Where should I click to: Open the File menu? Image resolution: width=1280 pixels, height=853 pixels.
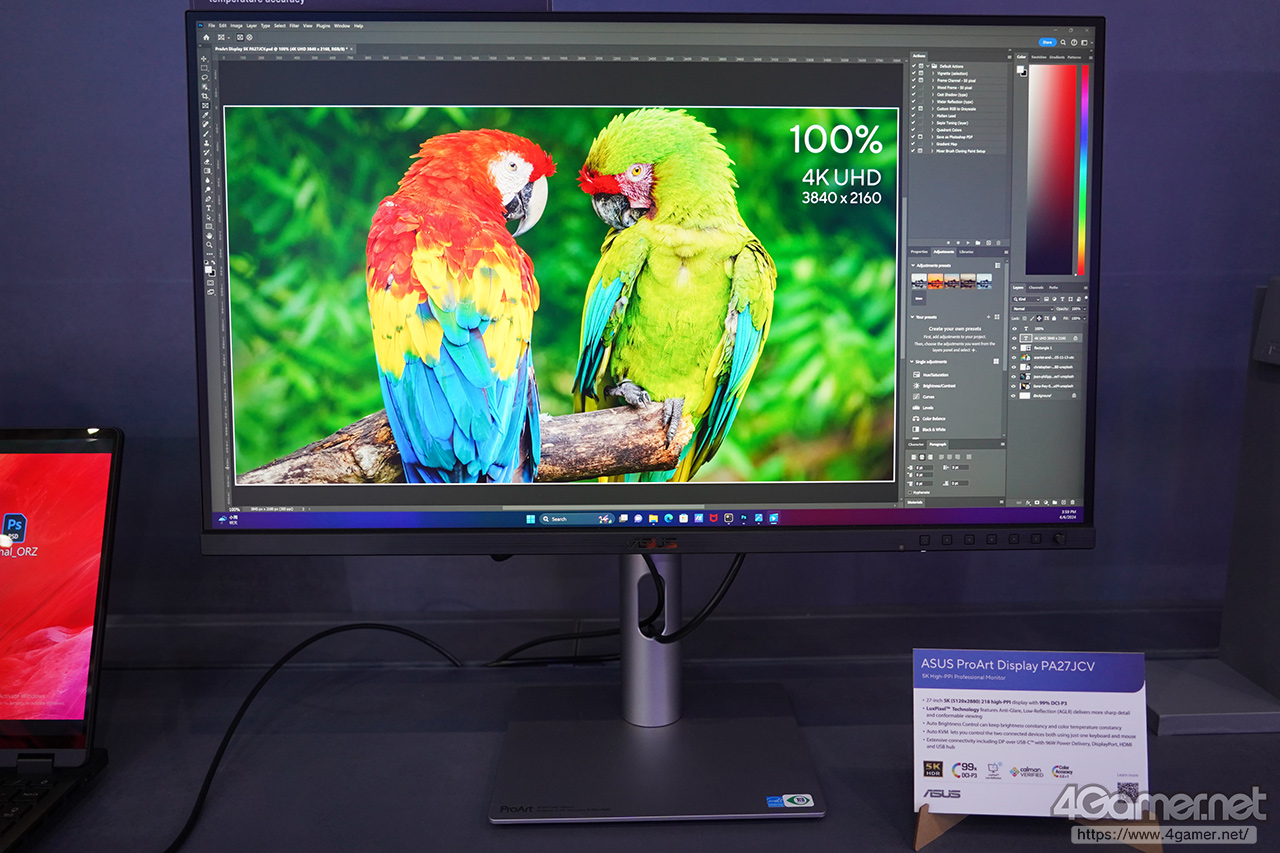[x=211, y=25]
